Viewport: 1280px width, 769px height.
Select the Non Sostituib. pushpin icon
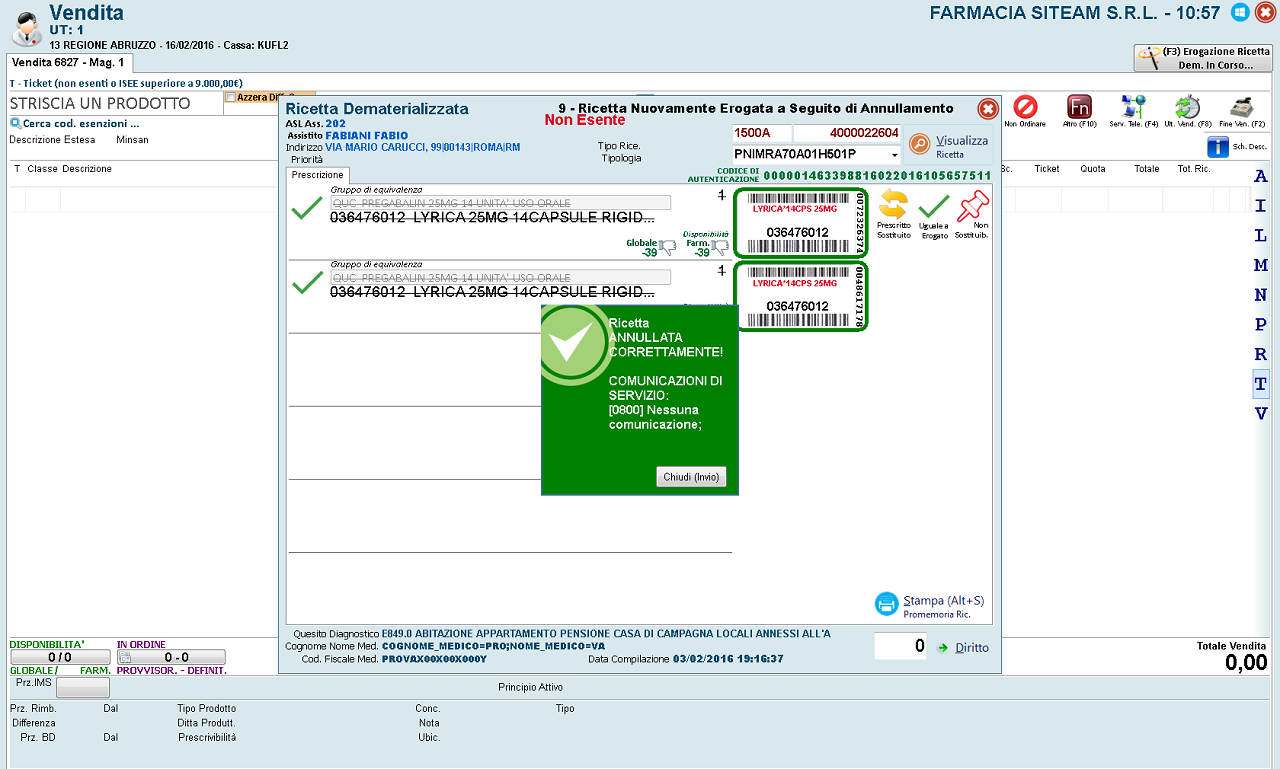(x=972, y=205)
